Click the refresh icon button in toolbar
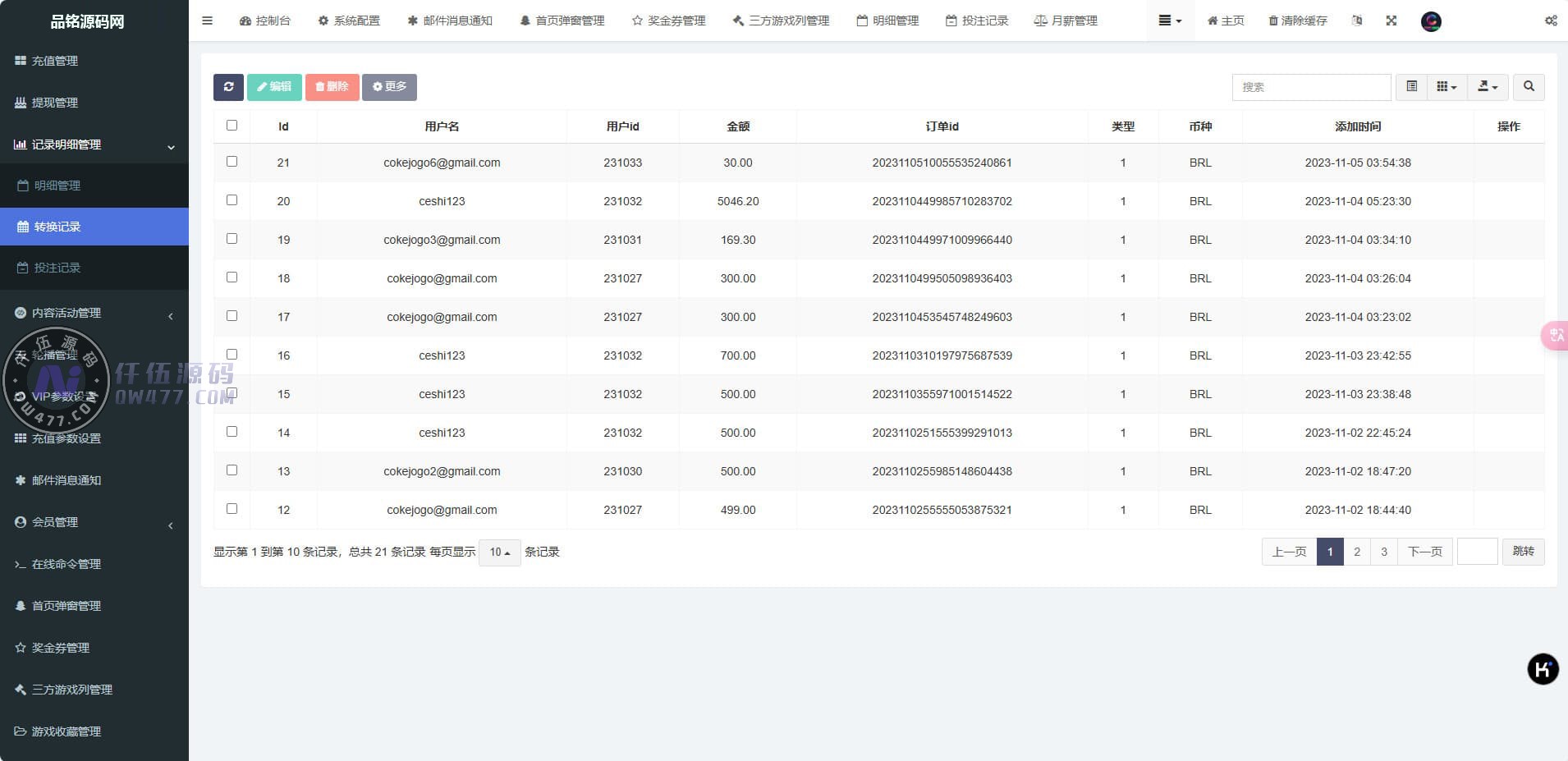The width and height of the screenshot is (1568, 761). [x=228, y=87]
